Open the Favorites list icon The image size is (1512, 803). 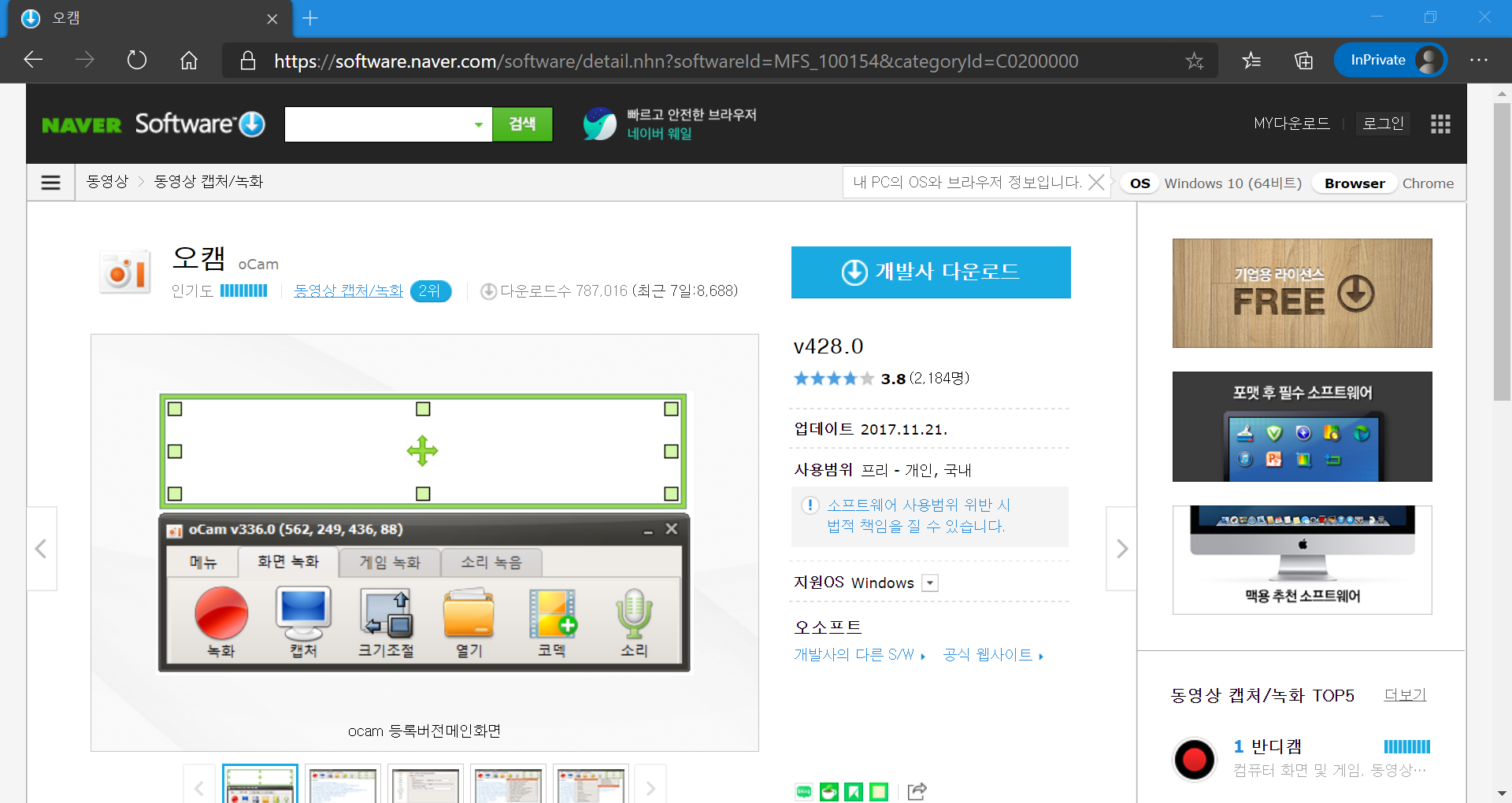(x=1251, y=60)
